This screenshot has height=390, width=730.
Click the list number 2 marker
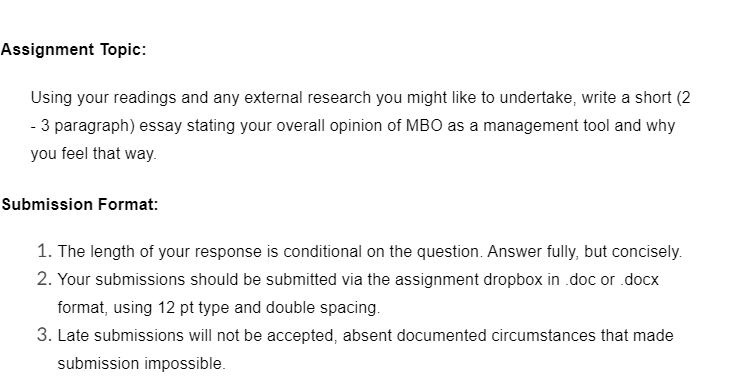tap(44, 279)
